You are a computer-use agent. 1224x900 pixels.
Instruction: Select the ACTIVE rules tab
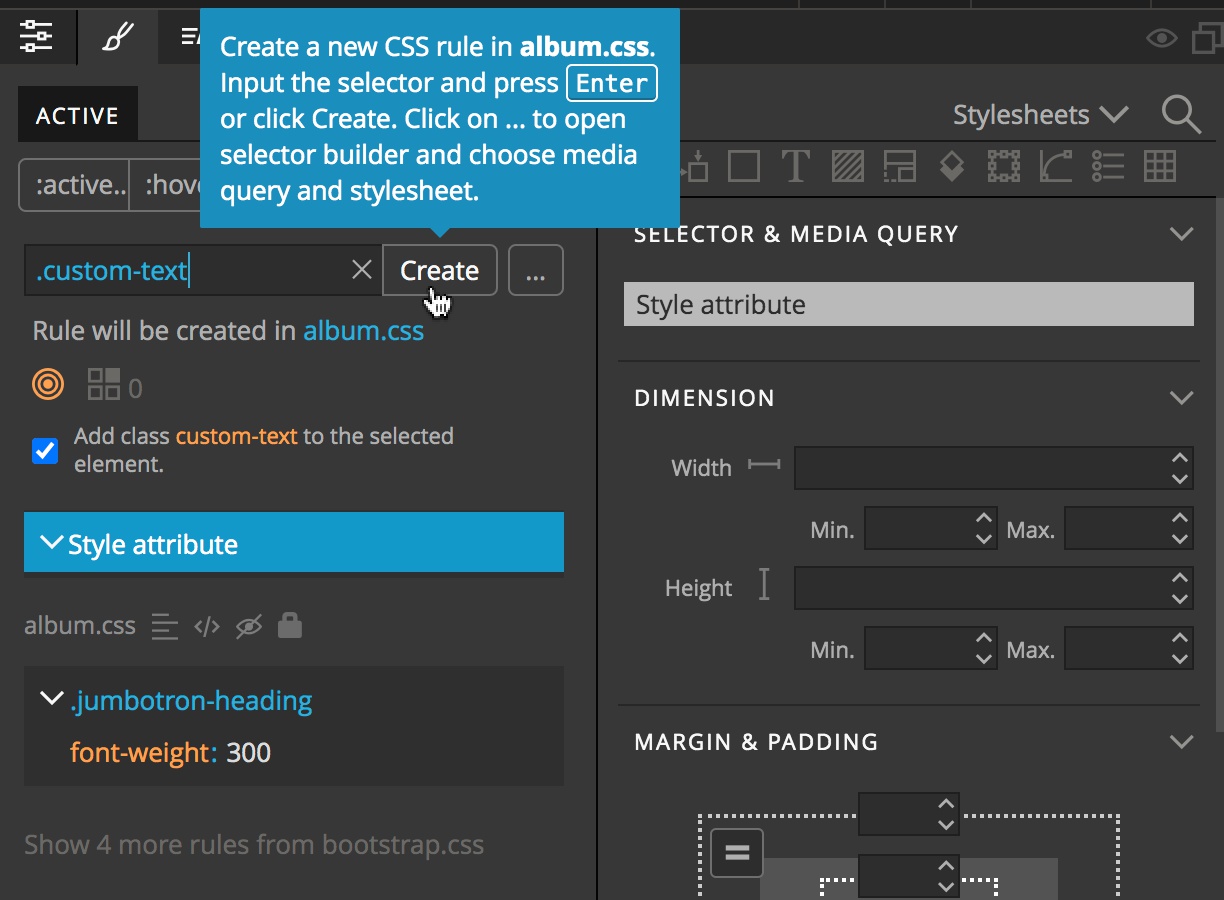click(x=77, y=116)
